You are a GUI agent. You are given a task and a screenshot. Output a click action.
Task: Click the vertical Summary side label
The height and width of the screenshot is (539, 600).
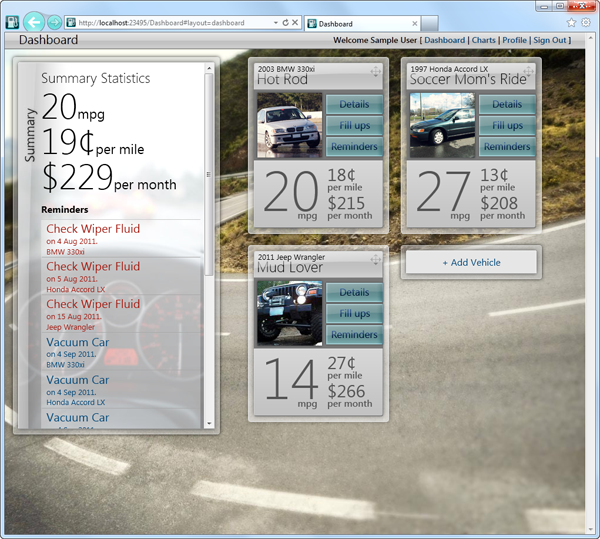[30, 135]
